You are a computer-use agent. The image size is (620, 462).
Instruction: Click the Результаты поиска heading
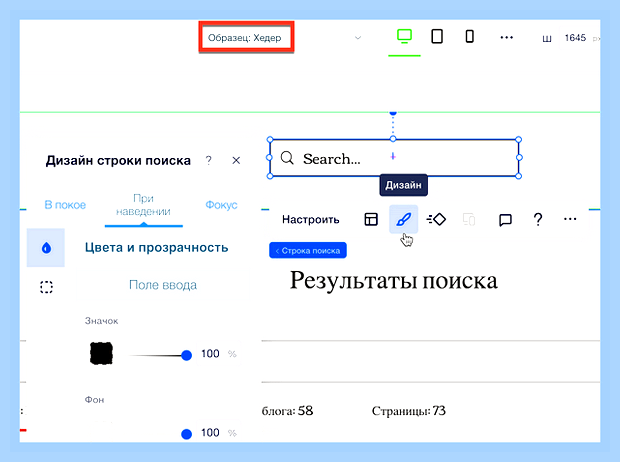point(394,280)
